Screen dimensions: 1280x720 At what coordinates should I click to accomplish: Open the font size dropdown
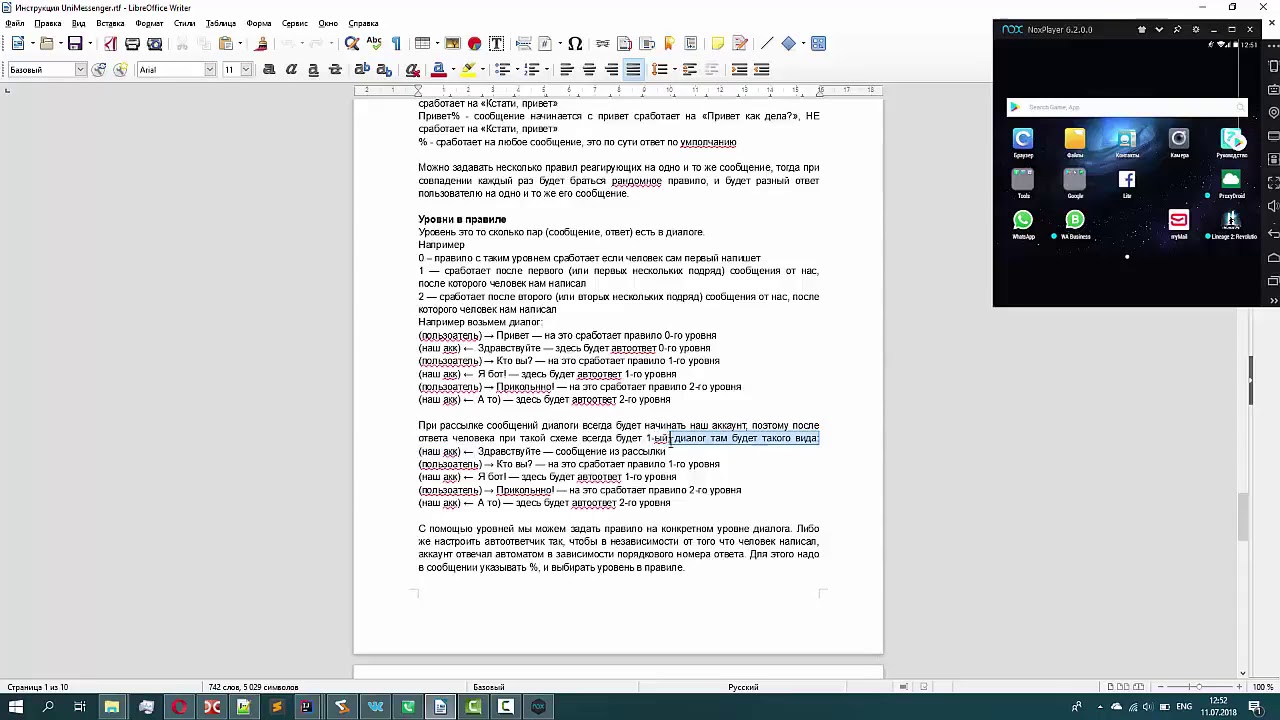pyautogui.click(x=246, y=70)
